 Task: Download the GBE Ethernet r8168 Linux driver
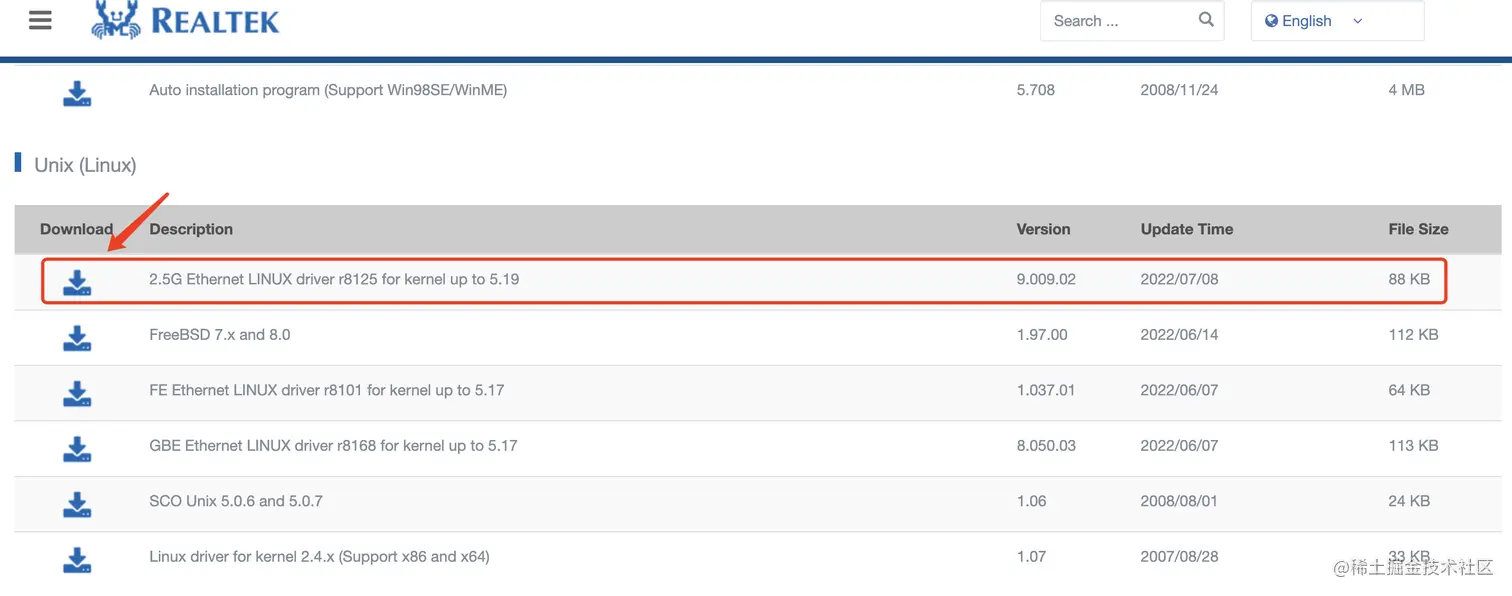pos(77,449)
